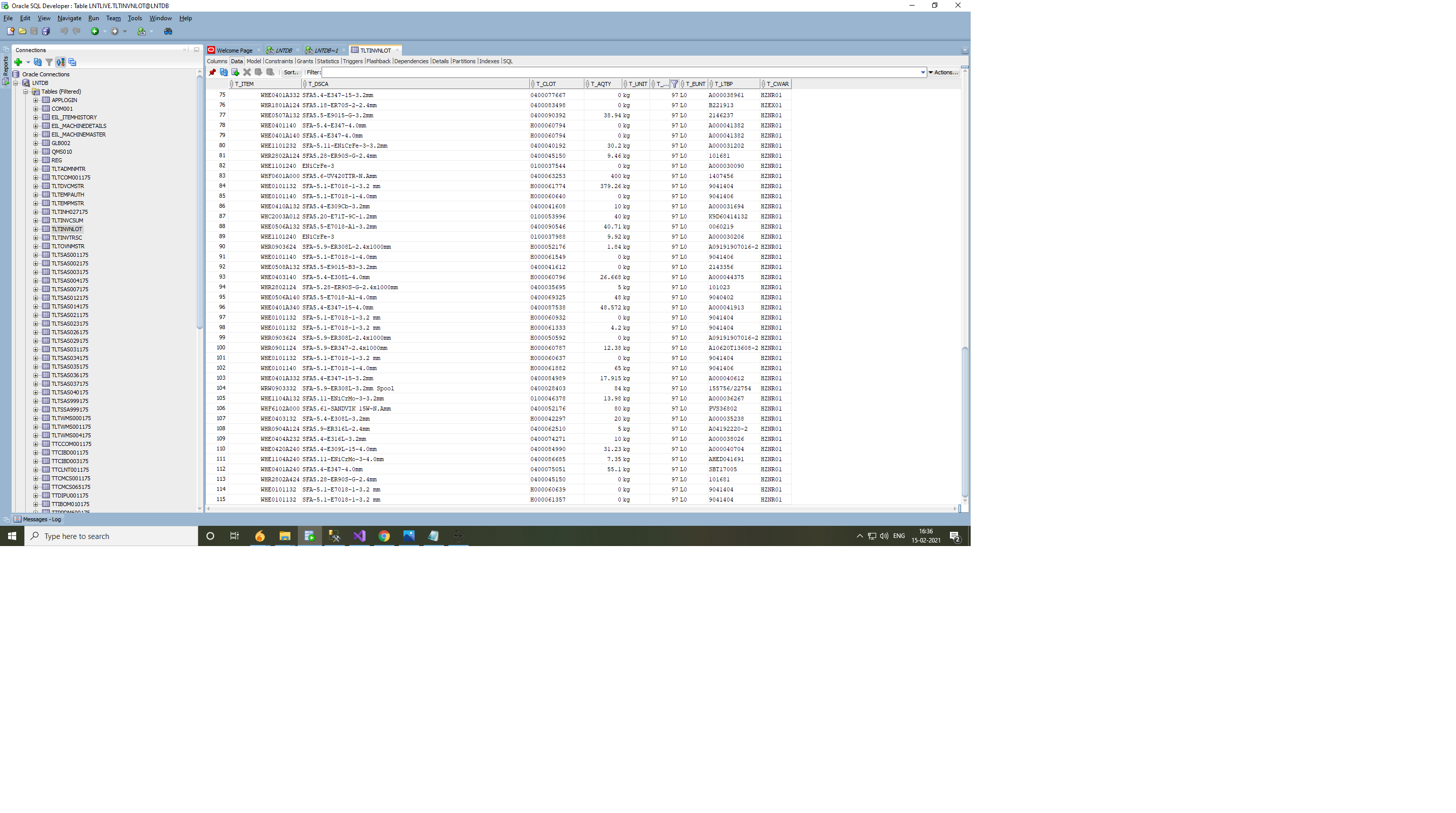This screenshot has height=813, width=1456.
Task: Expand the TLTINVCSUM table node
Action: tap(35, 220)
